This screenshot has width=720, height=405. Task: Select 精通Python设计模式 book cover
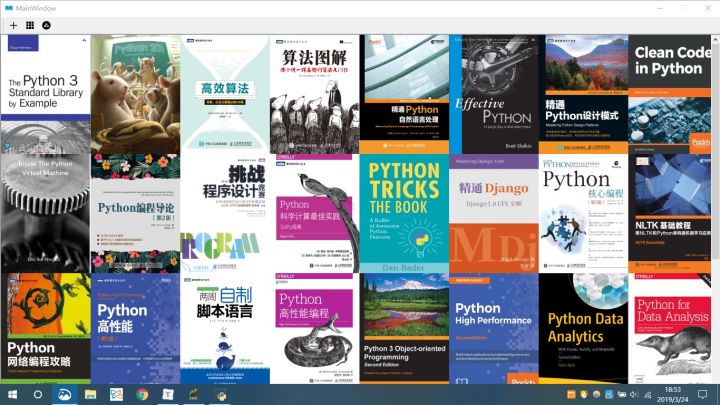[x=583, y=94]
